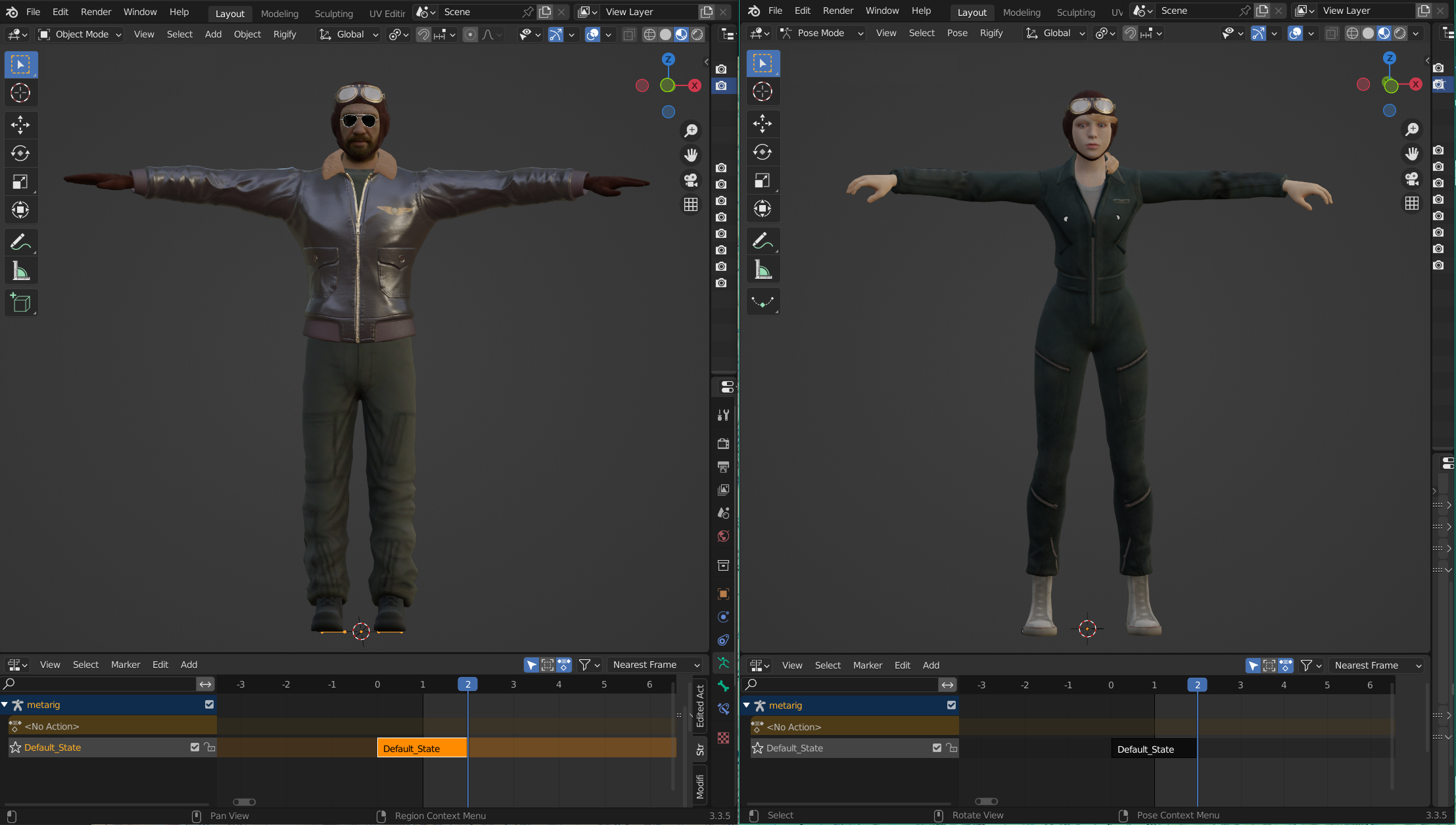The image size is (1456, 825).
Task: Select the Cursor tool in left Blender window
Action: tap(20, 93)
